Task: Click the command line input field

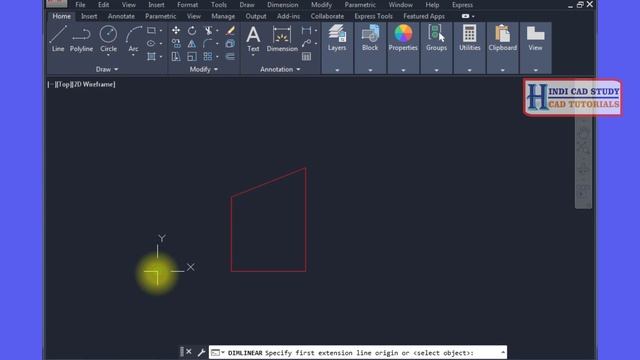Action: (358, 353)
